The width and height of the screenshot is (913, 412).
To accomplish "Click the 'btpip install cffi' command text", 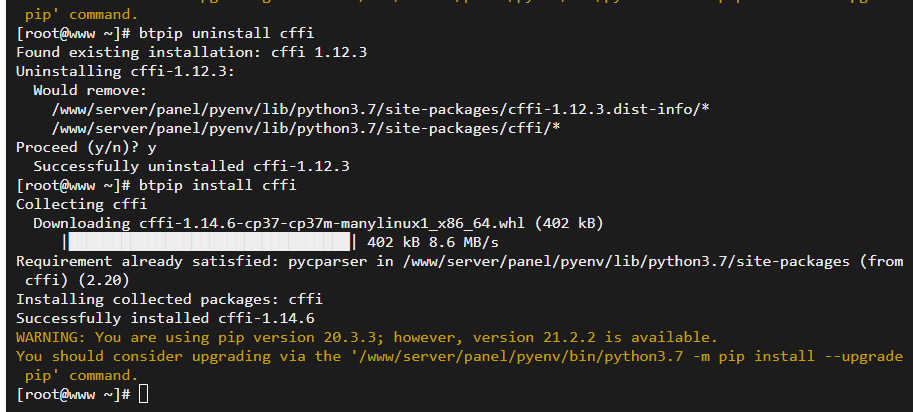I will pyautogui.click(x=218, y=185).
